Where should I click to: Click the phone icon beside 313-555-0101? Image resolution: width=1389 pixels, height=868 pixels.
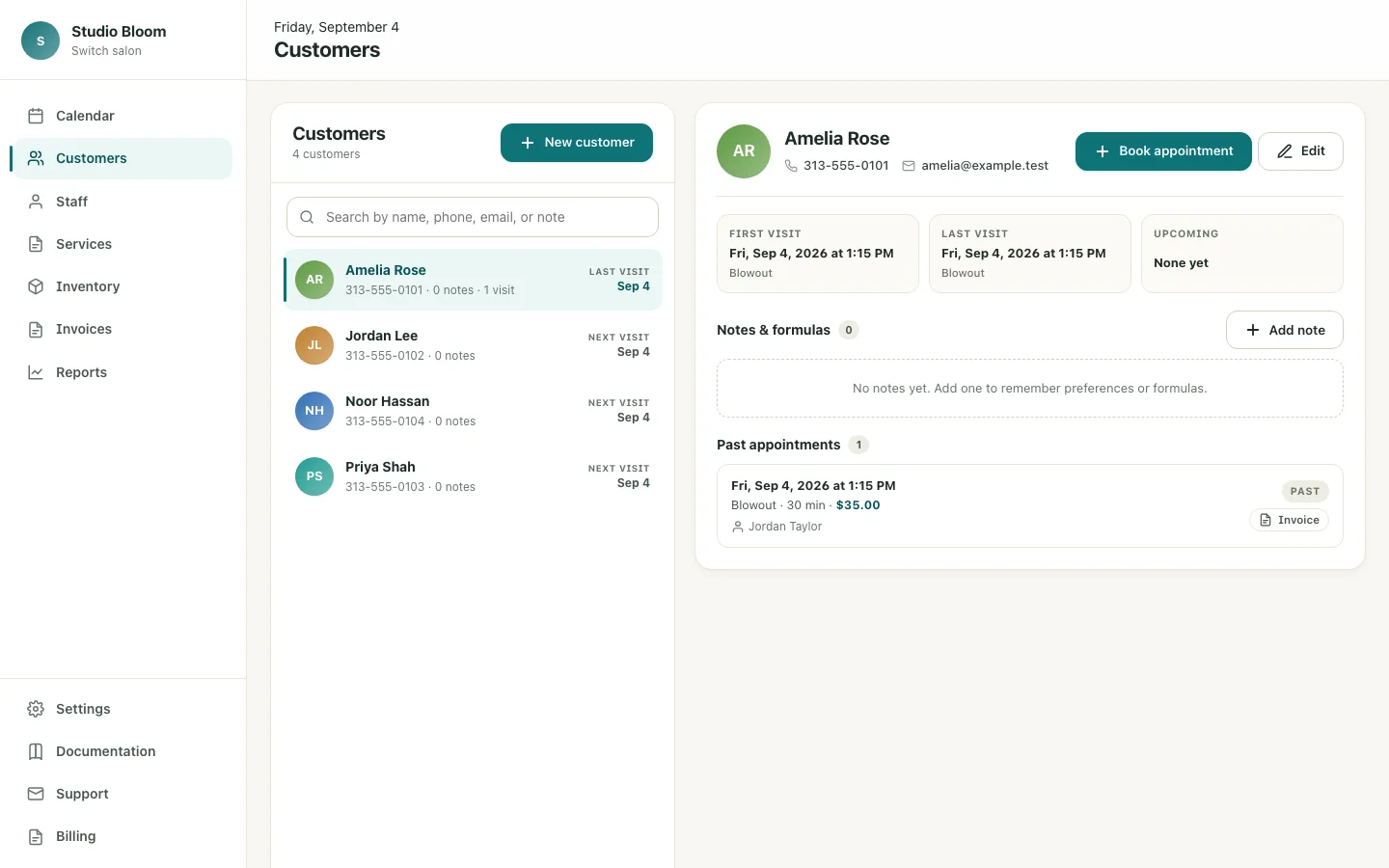tap(791, 166)
